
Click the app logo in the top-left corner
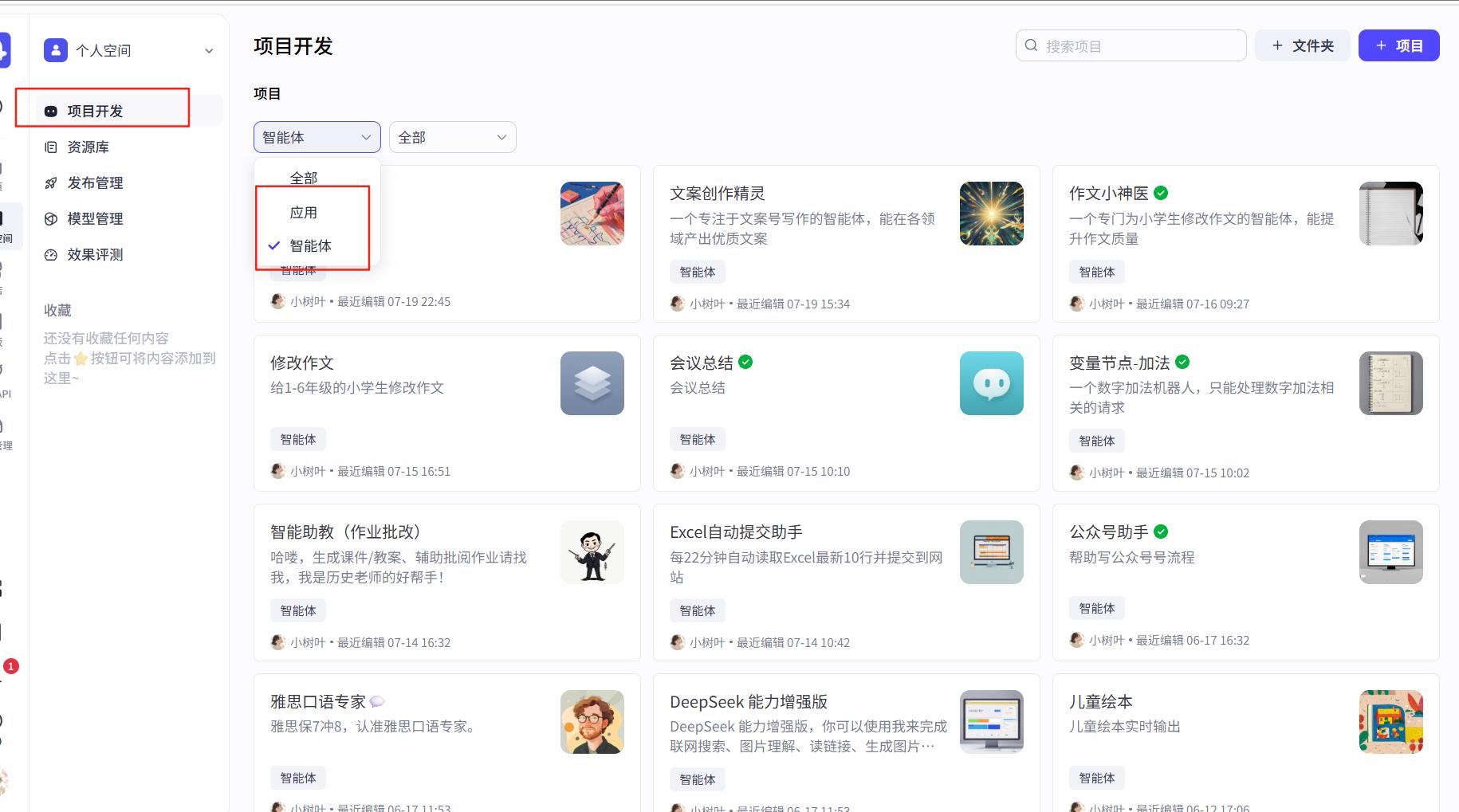point(6,49)
